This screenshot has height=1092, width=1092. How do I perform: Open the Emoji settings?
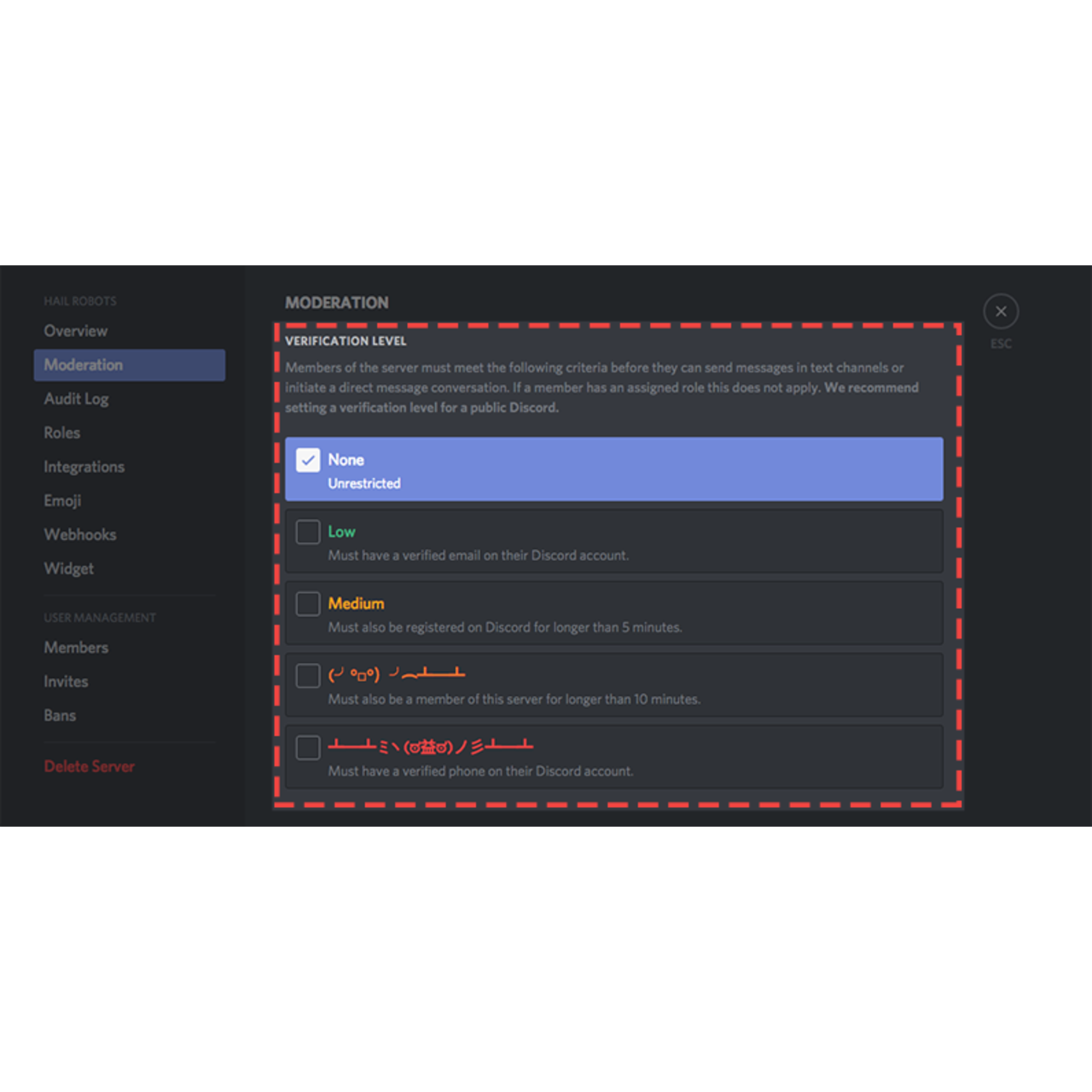62,501
